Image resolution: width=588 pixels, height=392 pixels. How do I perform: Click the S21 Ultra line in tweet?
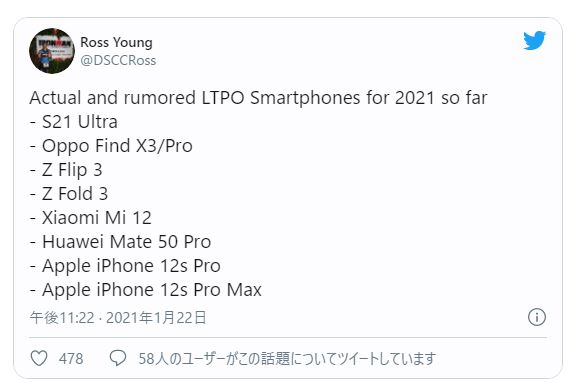[74, 122]
